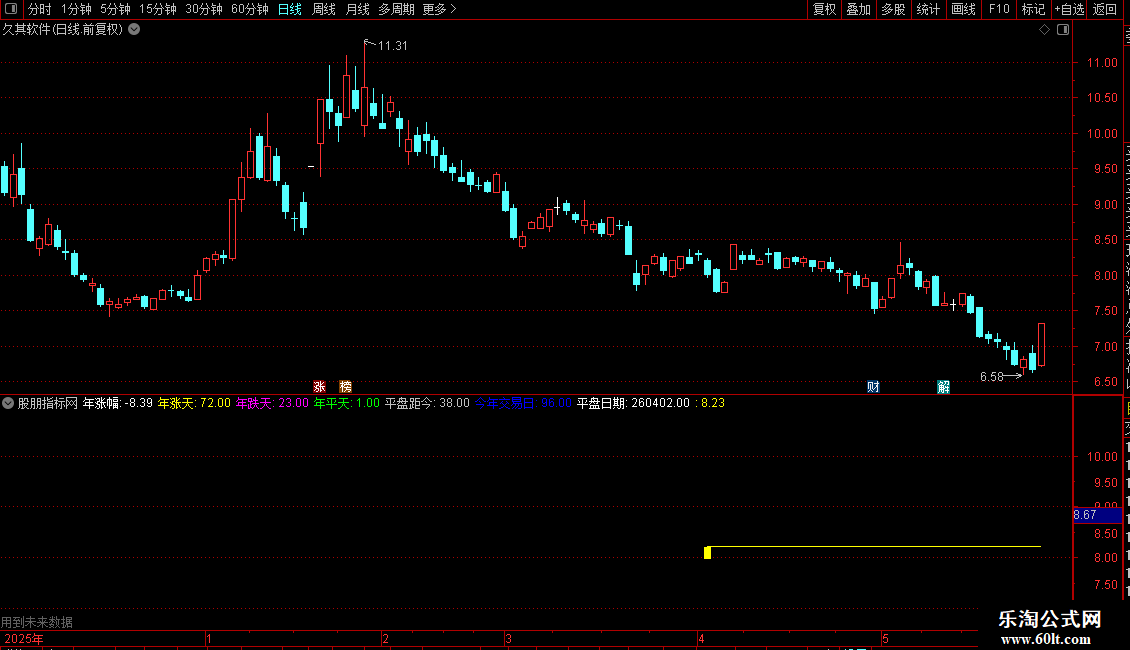
Task: Click the 股朋指标网 indicator name
Action: (48, 404)
